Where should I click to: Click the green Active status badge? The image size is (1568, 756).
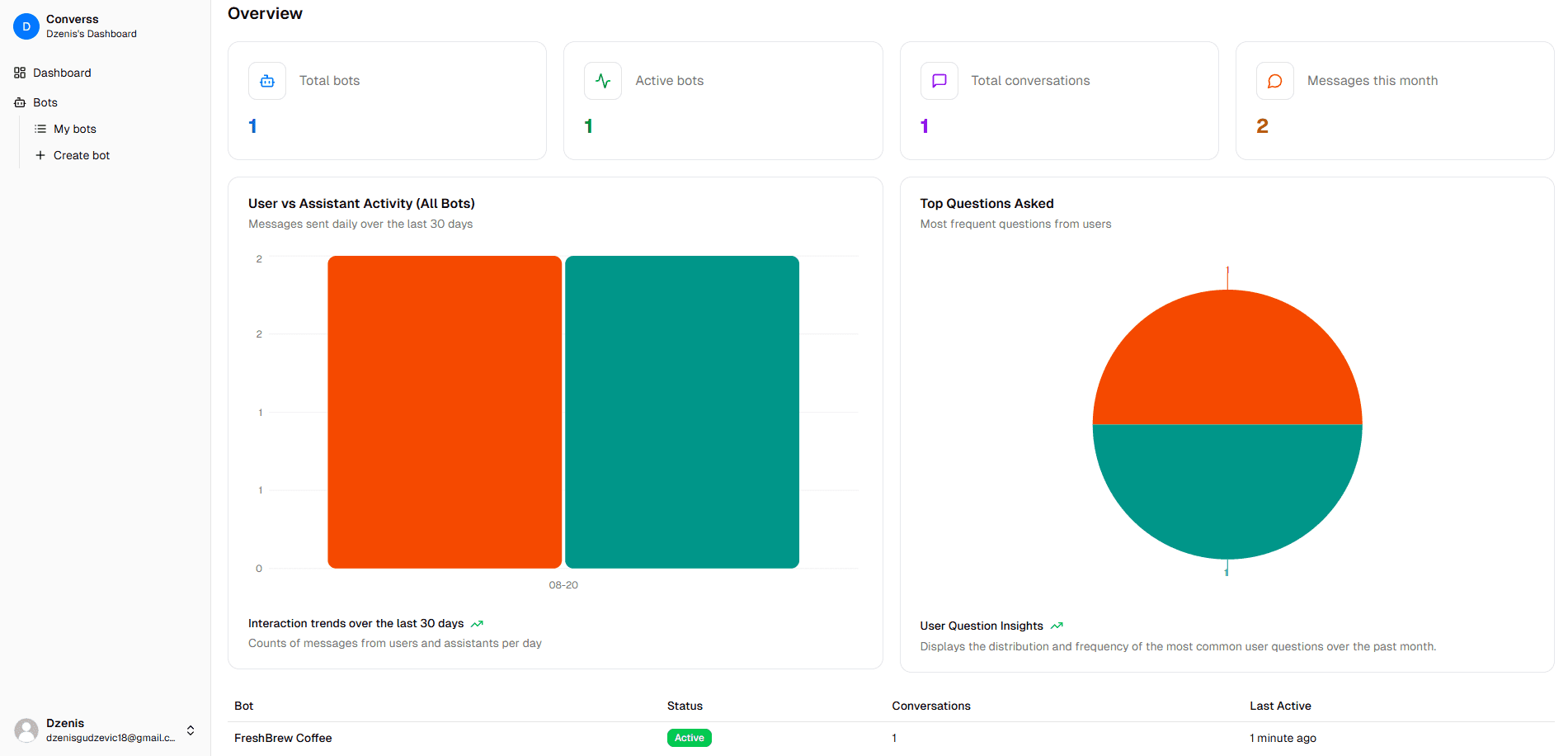[689, 738]
